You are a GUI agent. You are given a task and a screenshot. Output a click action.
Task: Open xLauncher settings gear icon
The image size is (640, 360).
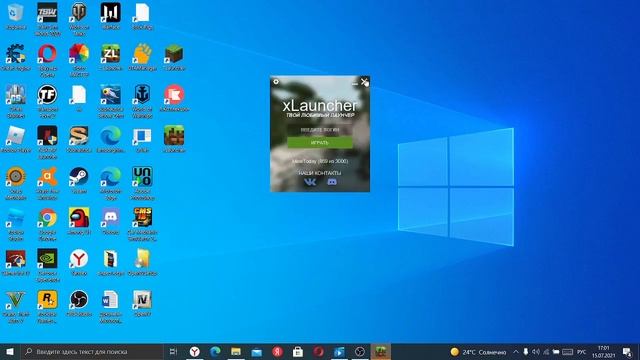[x=276, y=82]
